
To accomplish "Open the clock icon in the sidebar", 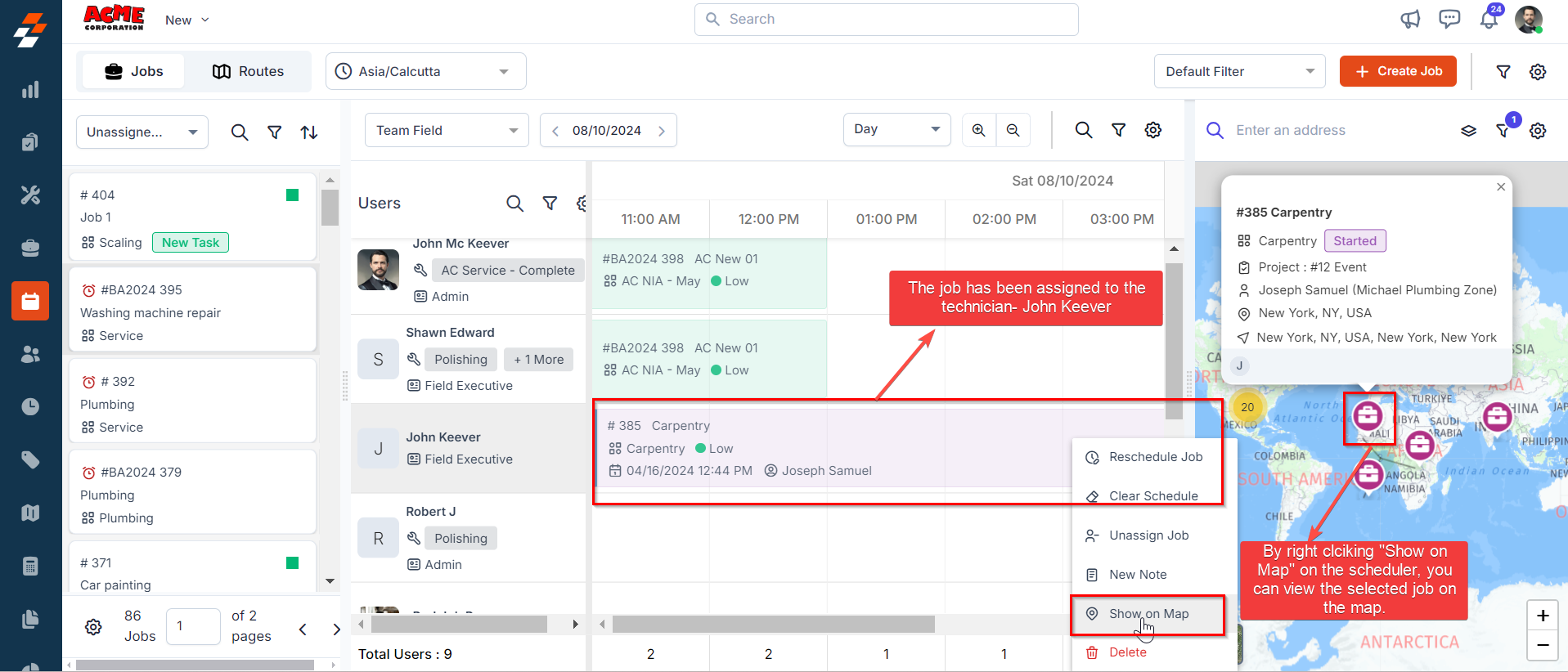I will (x=30, y=406).
